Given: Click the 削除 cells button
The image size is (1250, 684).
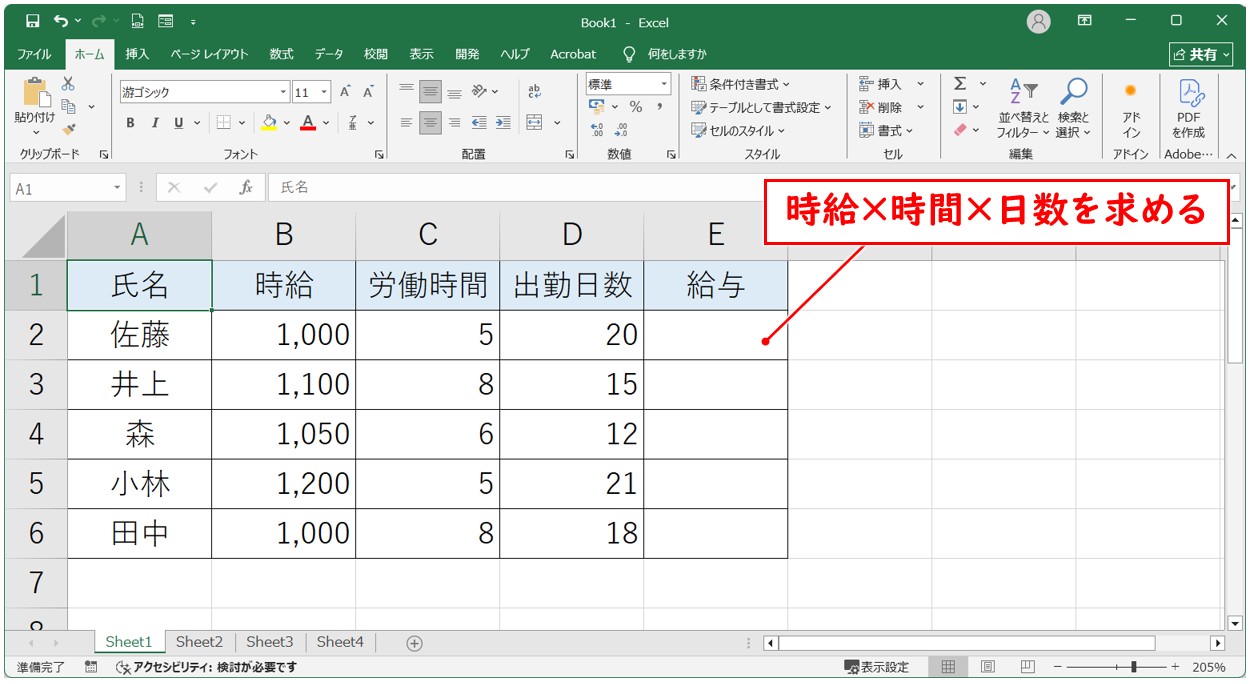Looking at the screenshot, I should 890,107.
